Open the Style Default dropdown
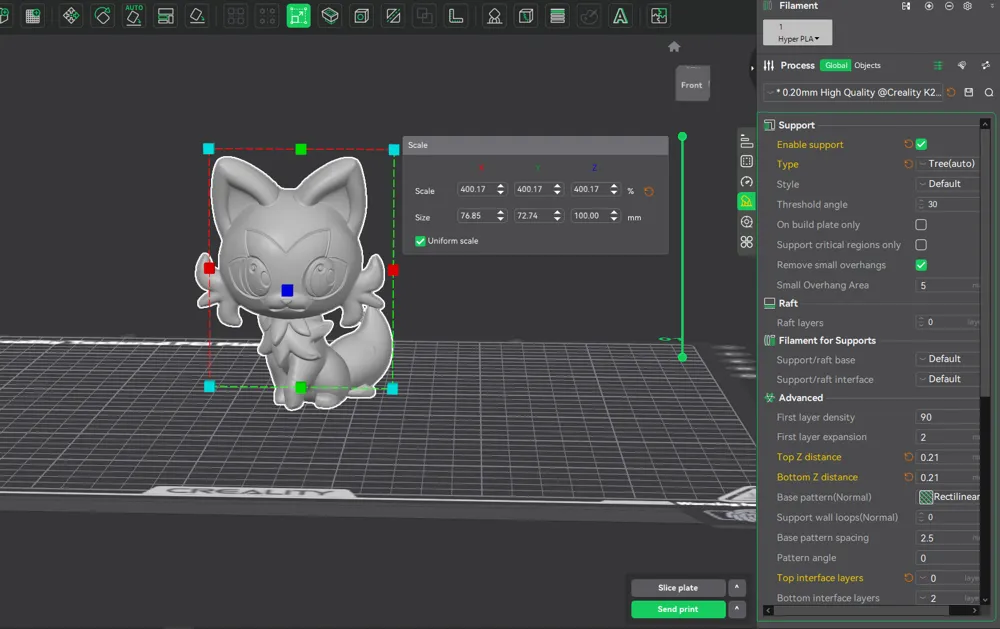Viewport: 1000px width, 629px height. [948, 184]
